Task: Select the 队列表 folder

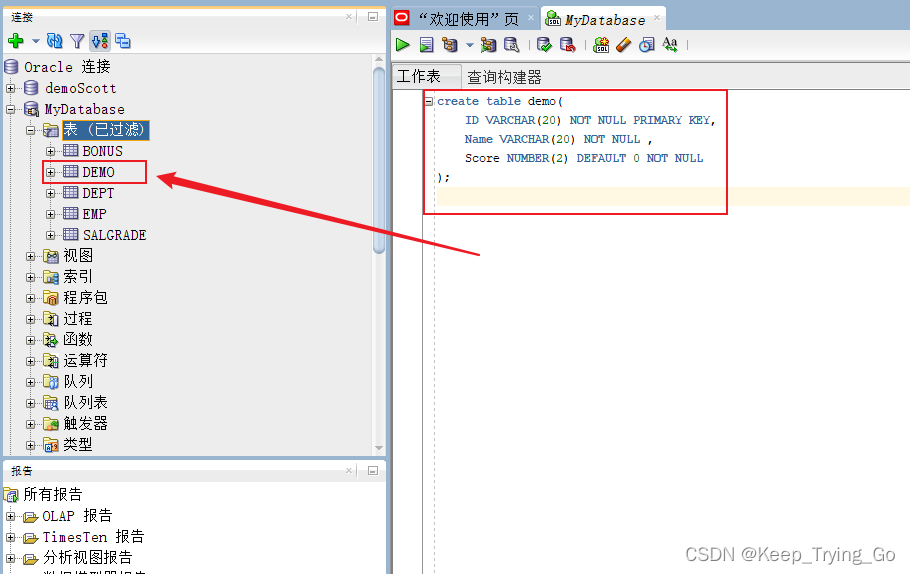Action: click(85, 403)
